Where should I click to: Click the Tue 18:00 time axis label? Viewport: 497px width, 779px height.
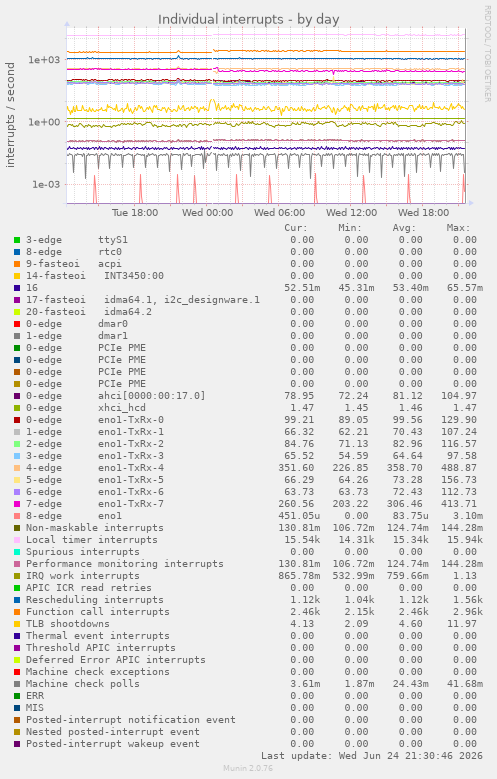pyautogui.click(x=135, y=213)
